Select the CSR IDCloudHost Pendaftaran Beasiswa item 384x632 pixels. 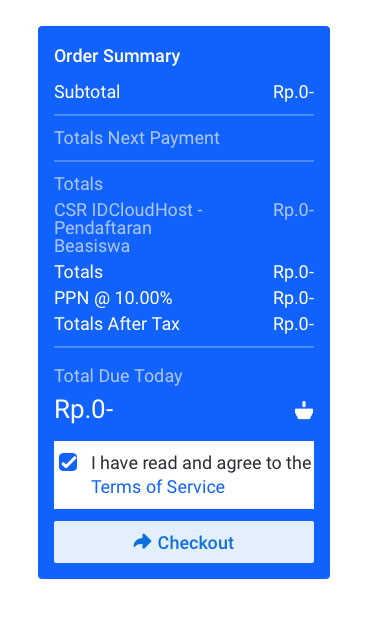(128, 228)
